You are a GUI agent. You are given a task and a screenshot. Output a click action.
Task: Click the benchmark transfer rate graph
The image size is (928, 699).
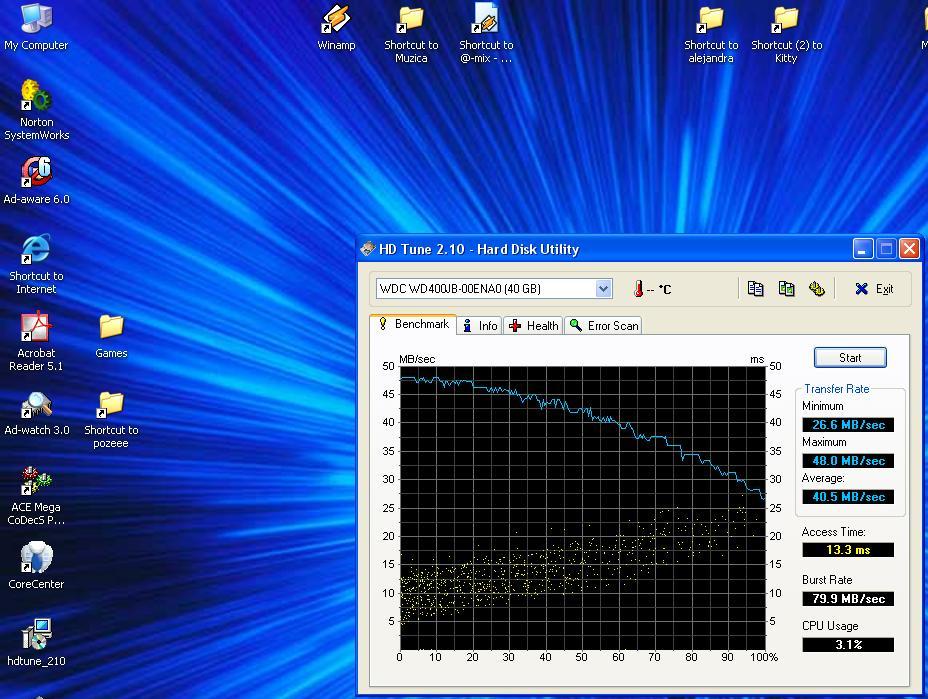582,508
